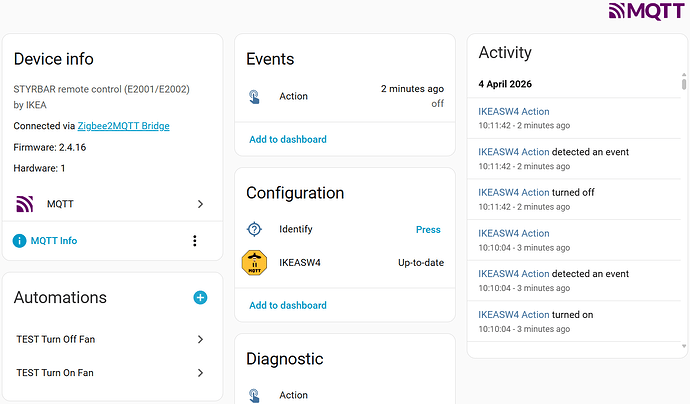This screenshot has width=690, height=404.
Task: Click the 'off' state value in Events
Action: 437,104
